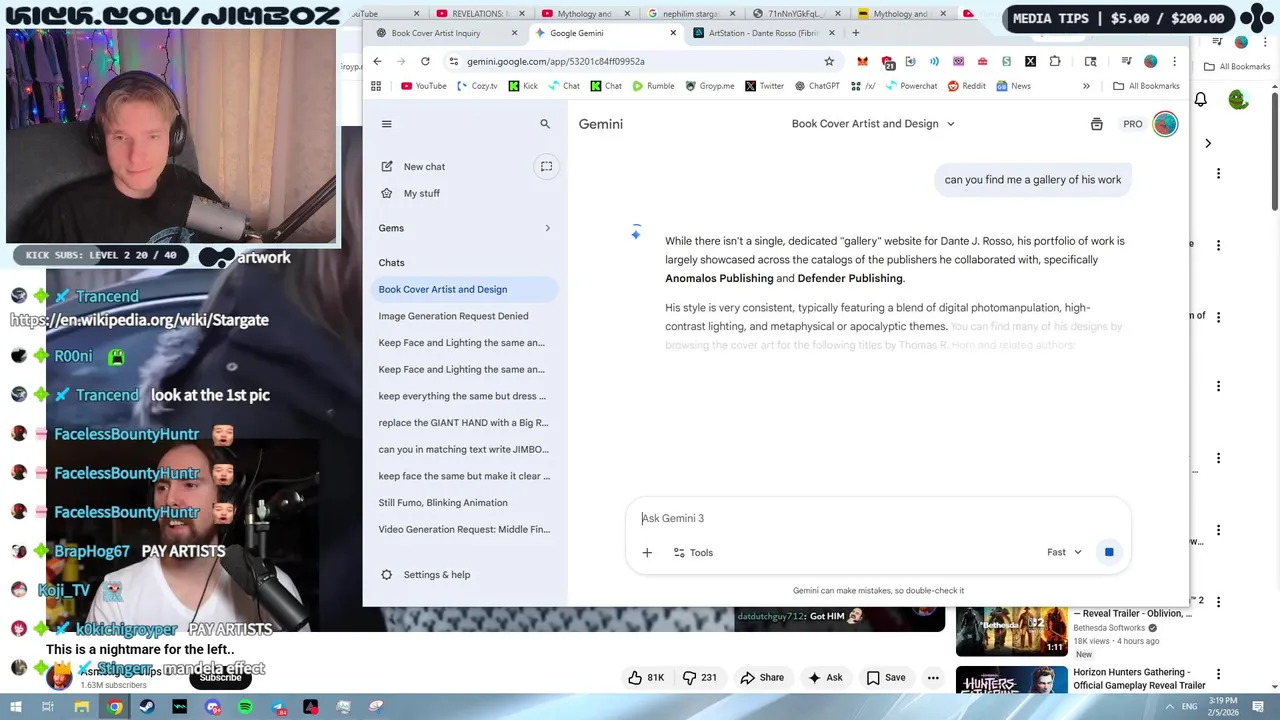
Task: Open All Bookmarks folder in Gemini window
Action: coord(1146,86)
